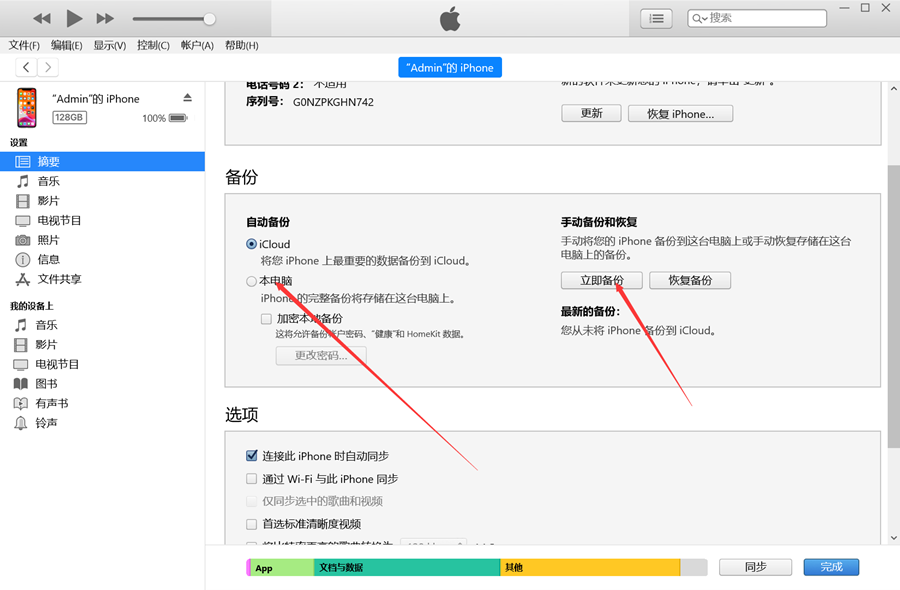The width and height of the screenshot is (900, 590).
Task: Open the 编辑(E) menu
Action: pyautogui.click(x=67, y=45)
